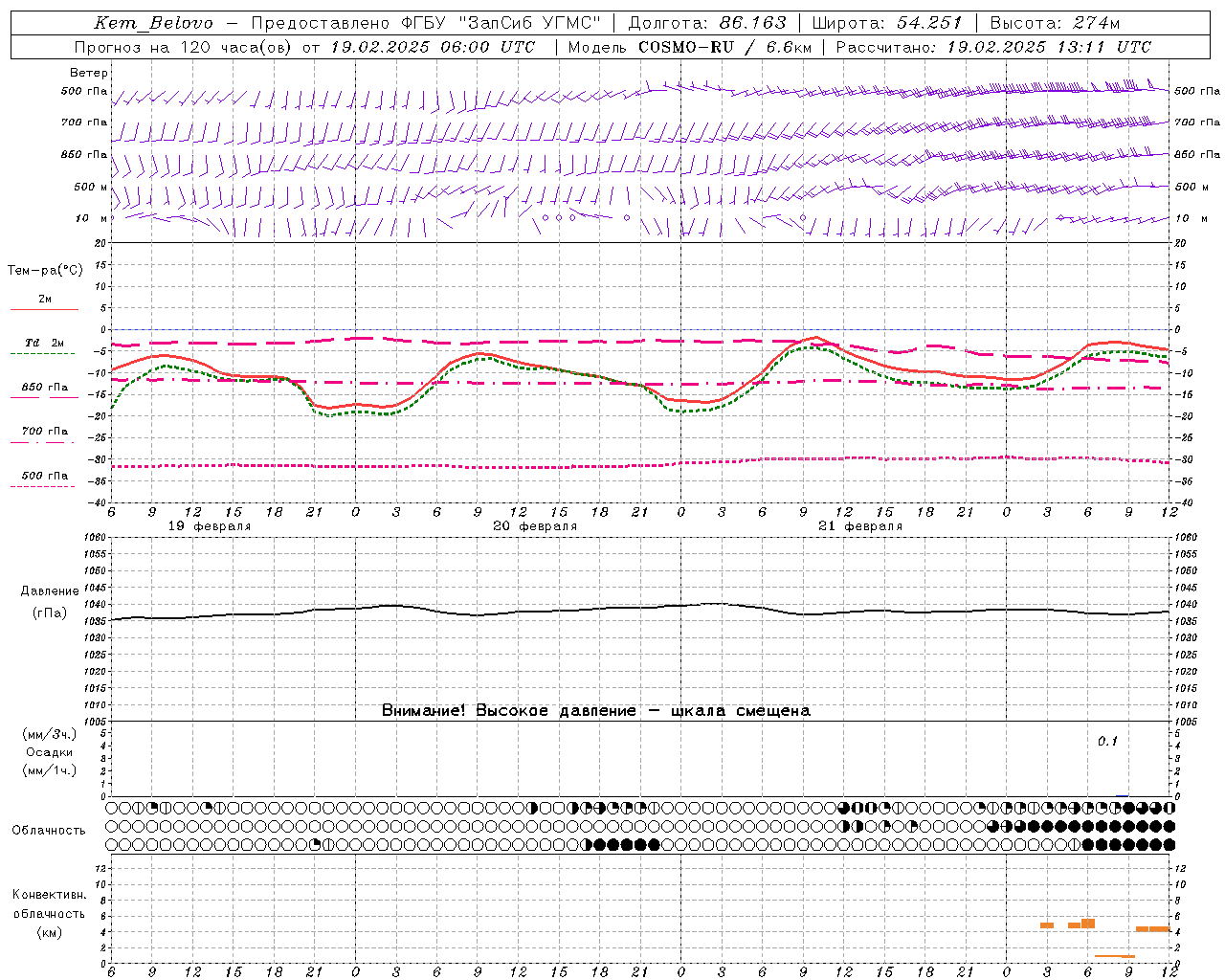Click the Рассчитано: 19.02.2025 13:11 UTC timestamp
This screenshot has width=1225, height=980.
pos(993,47)
